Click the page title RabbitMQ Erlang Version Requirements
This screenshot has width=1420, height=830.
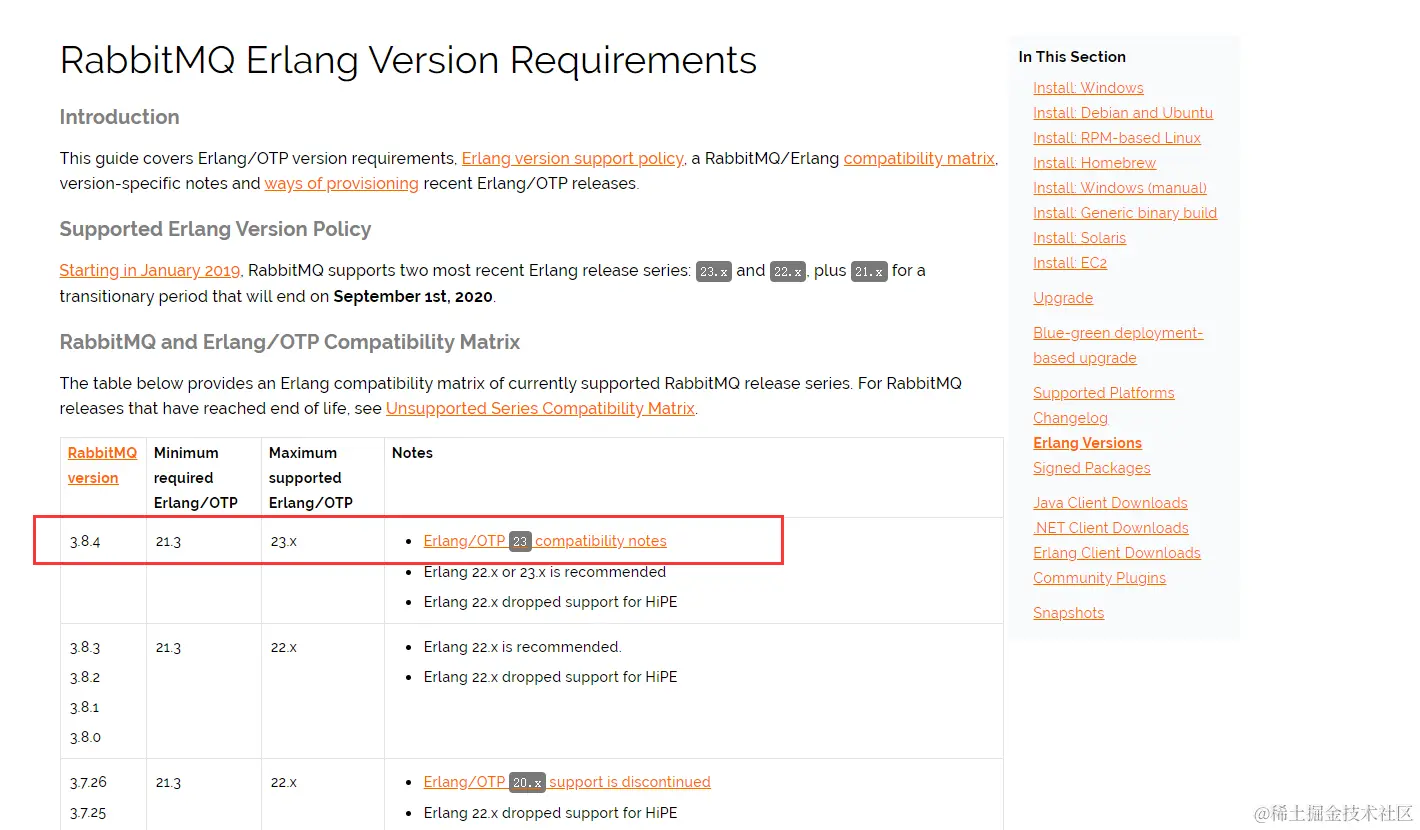[x=408, y=60]
